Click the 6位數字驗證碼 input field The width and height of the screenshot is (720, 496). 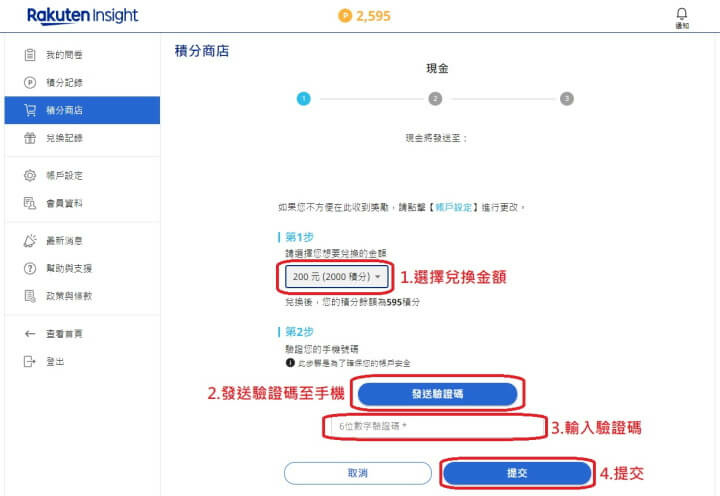435,427
